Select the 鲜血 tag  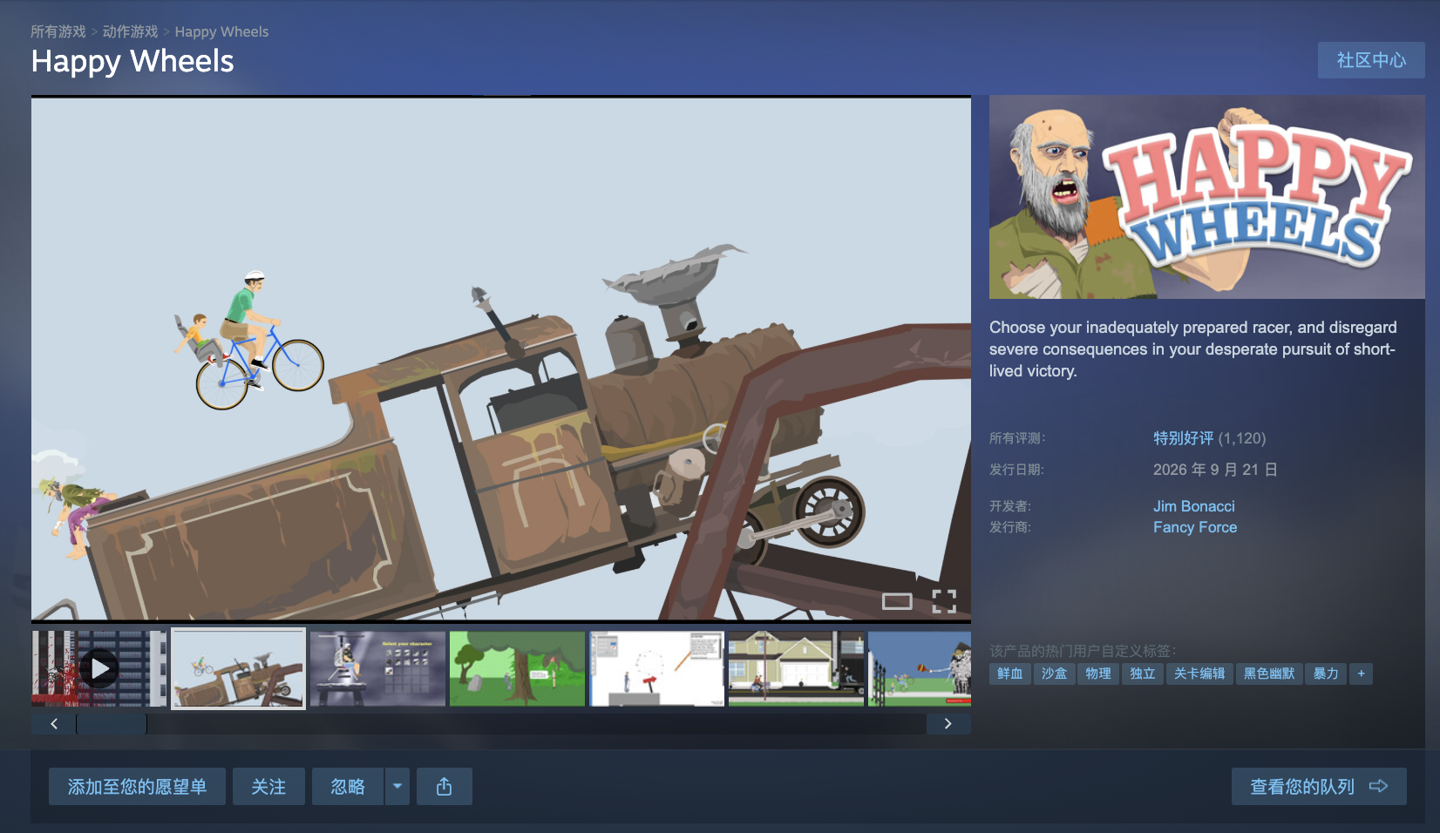tap(1010, 674)
